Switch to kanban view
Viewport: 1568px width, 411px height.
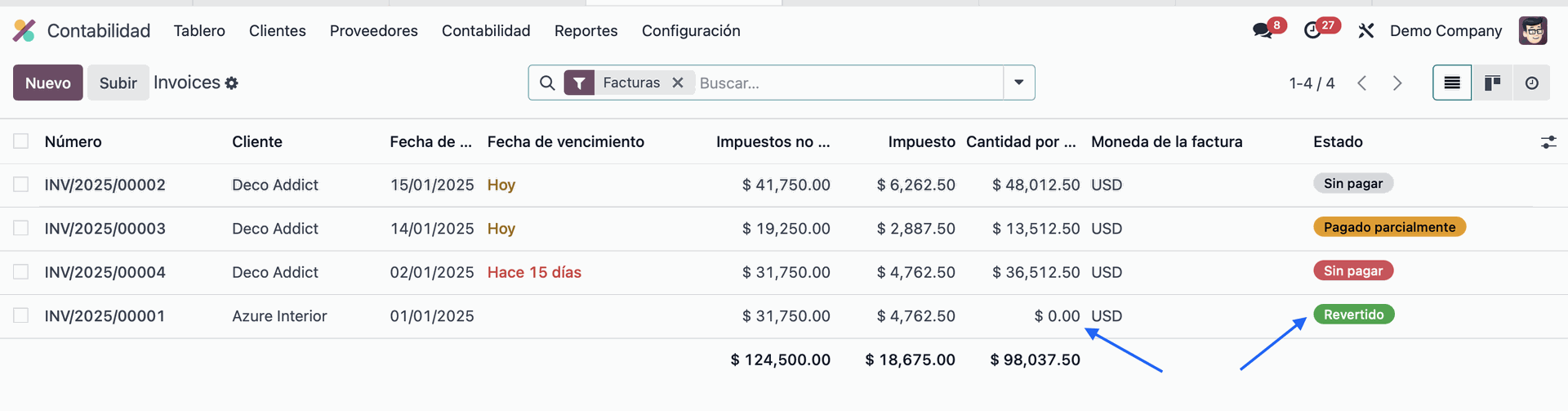point(1492,83)
